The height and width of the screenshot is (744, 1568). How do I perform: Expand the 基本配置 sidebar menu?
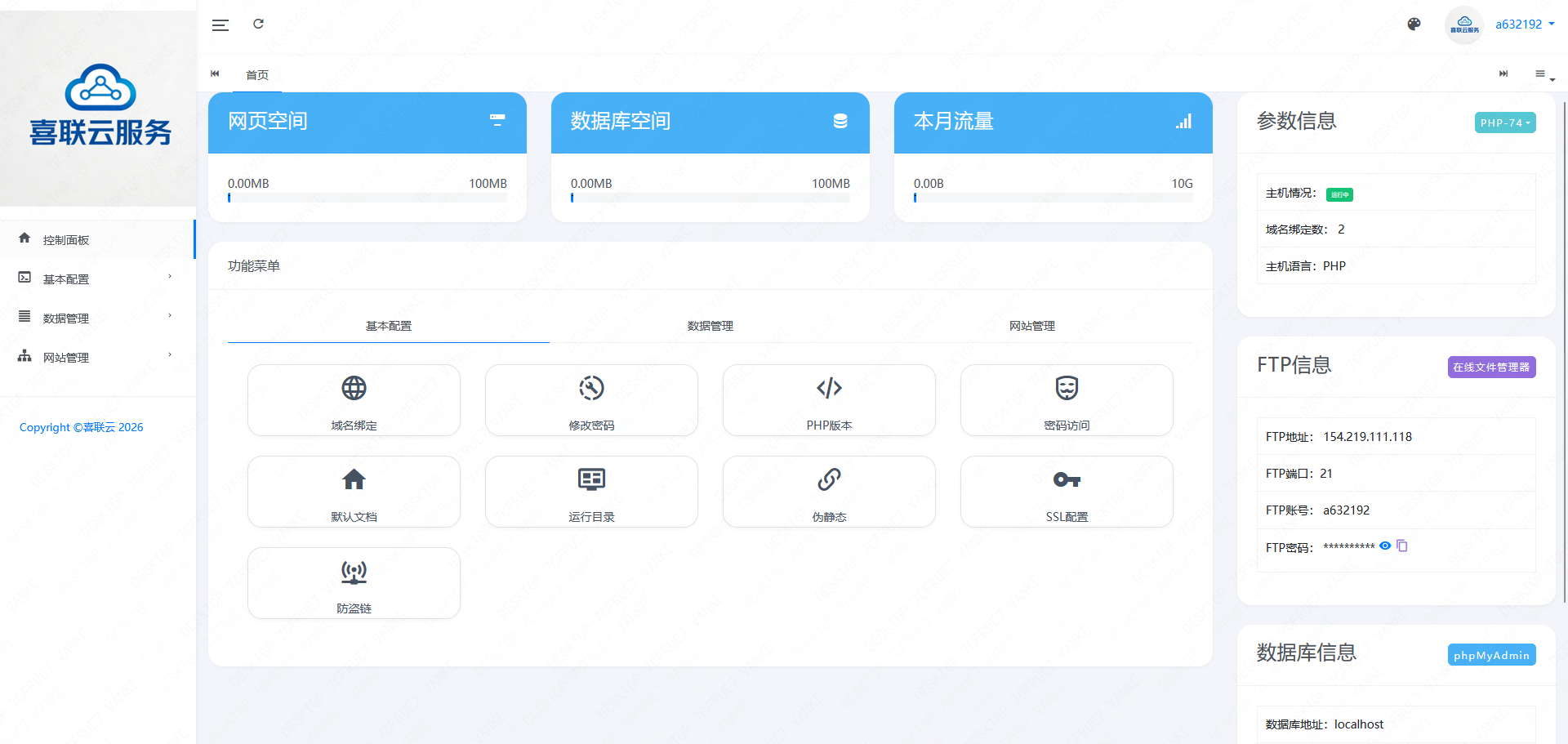(96, 279)
